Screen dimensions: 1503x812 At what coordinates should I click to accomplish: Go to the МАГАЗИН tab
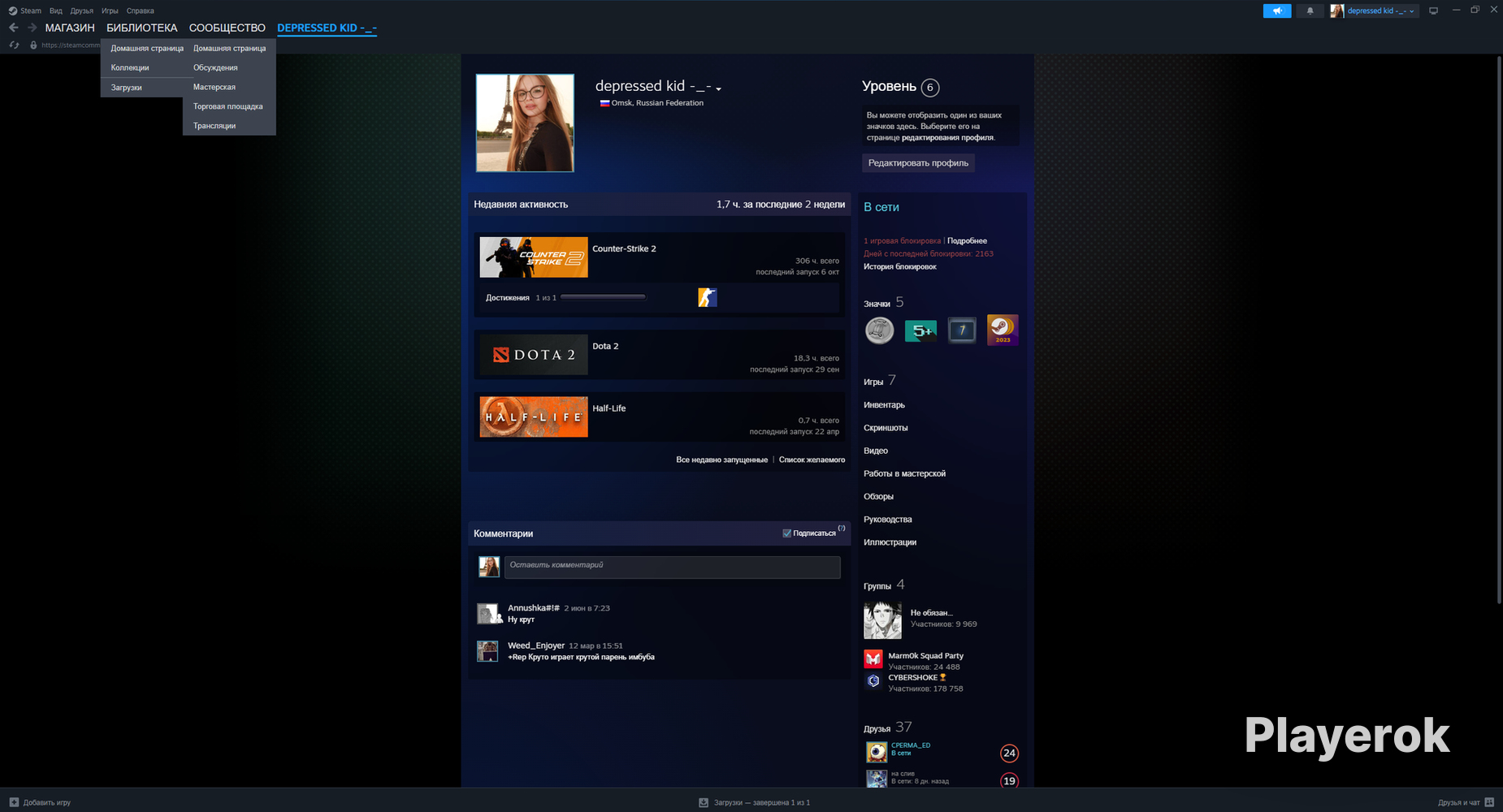point(70,28)
